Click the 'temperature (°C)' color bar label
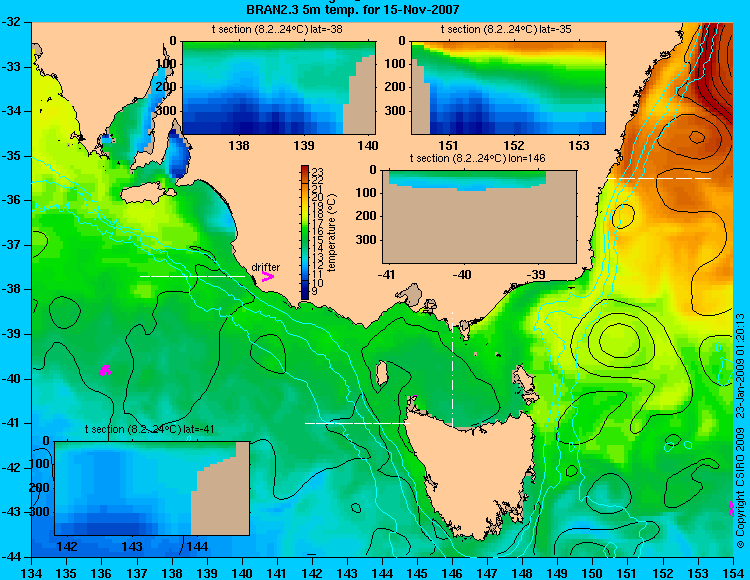Viewport: 750px width, 580px height. pyautogui.click(x=332, y=233)
